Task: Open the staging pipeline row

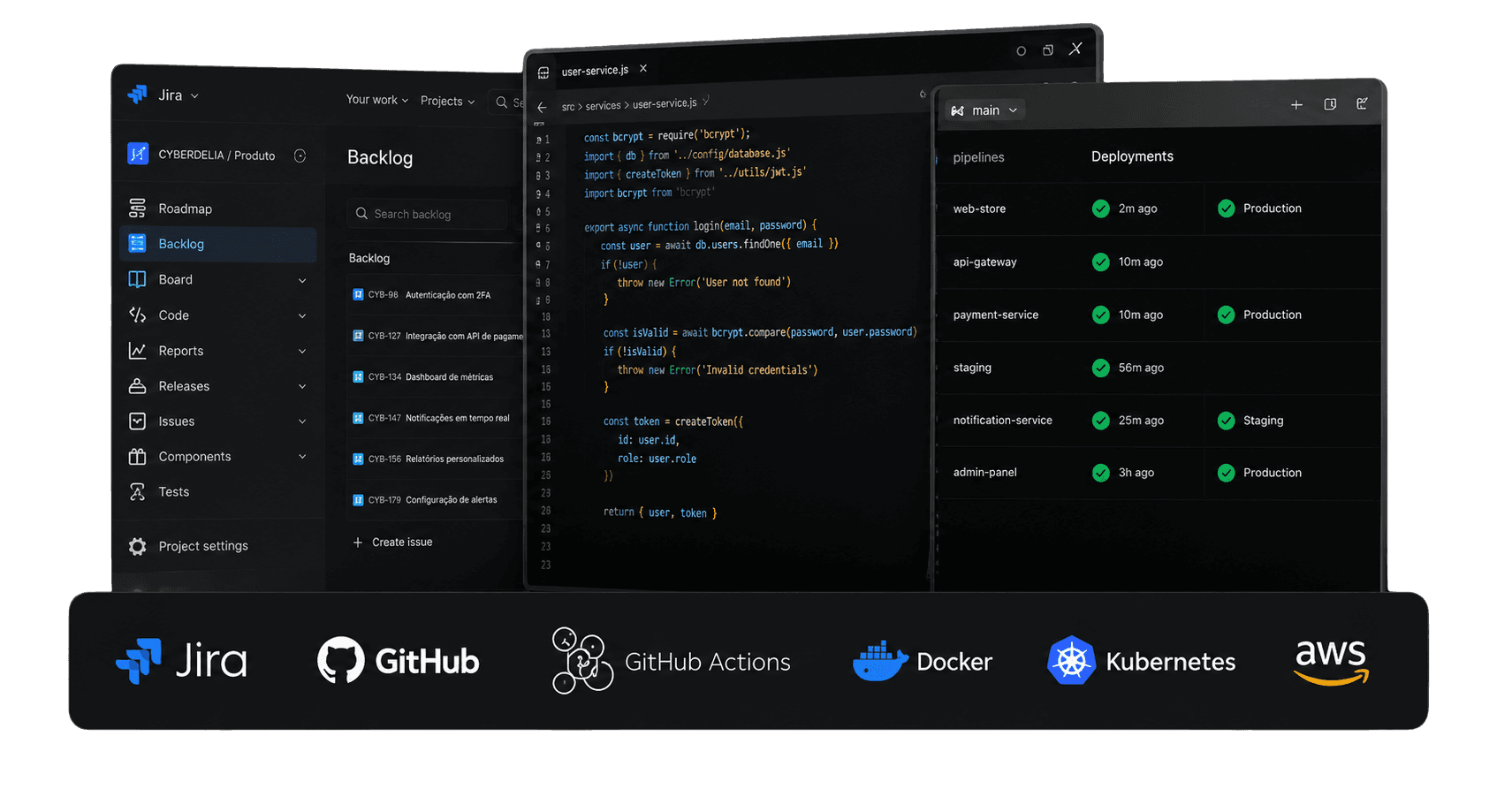Action: (1159, 368)
